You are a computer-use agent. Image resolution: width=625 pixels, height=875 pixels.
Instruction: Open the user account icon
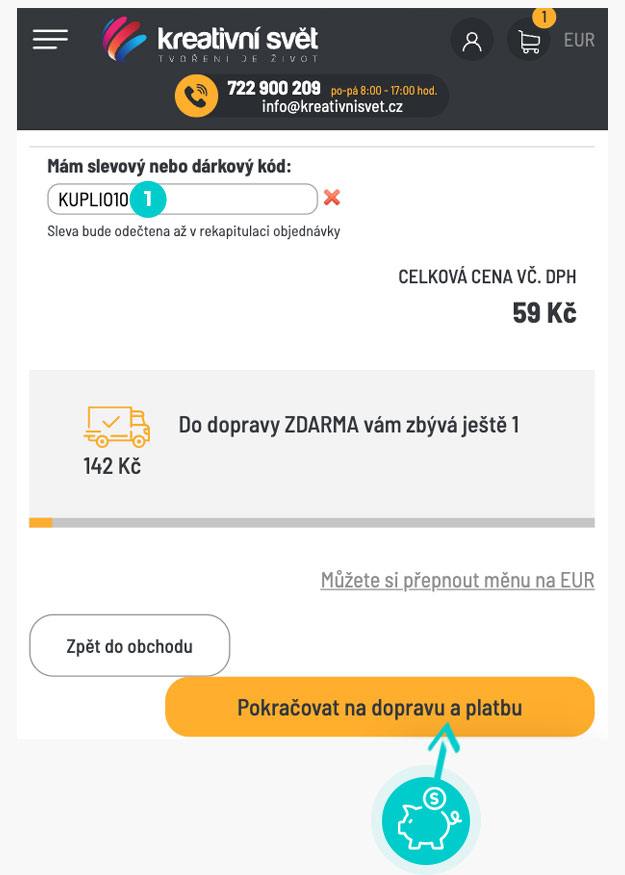(472, 41)
